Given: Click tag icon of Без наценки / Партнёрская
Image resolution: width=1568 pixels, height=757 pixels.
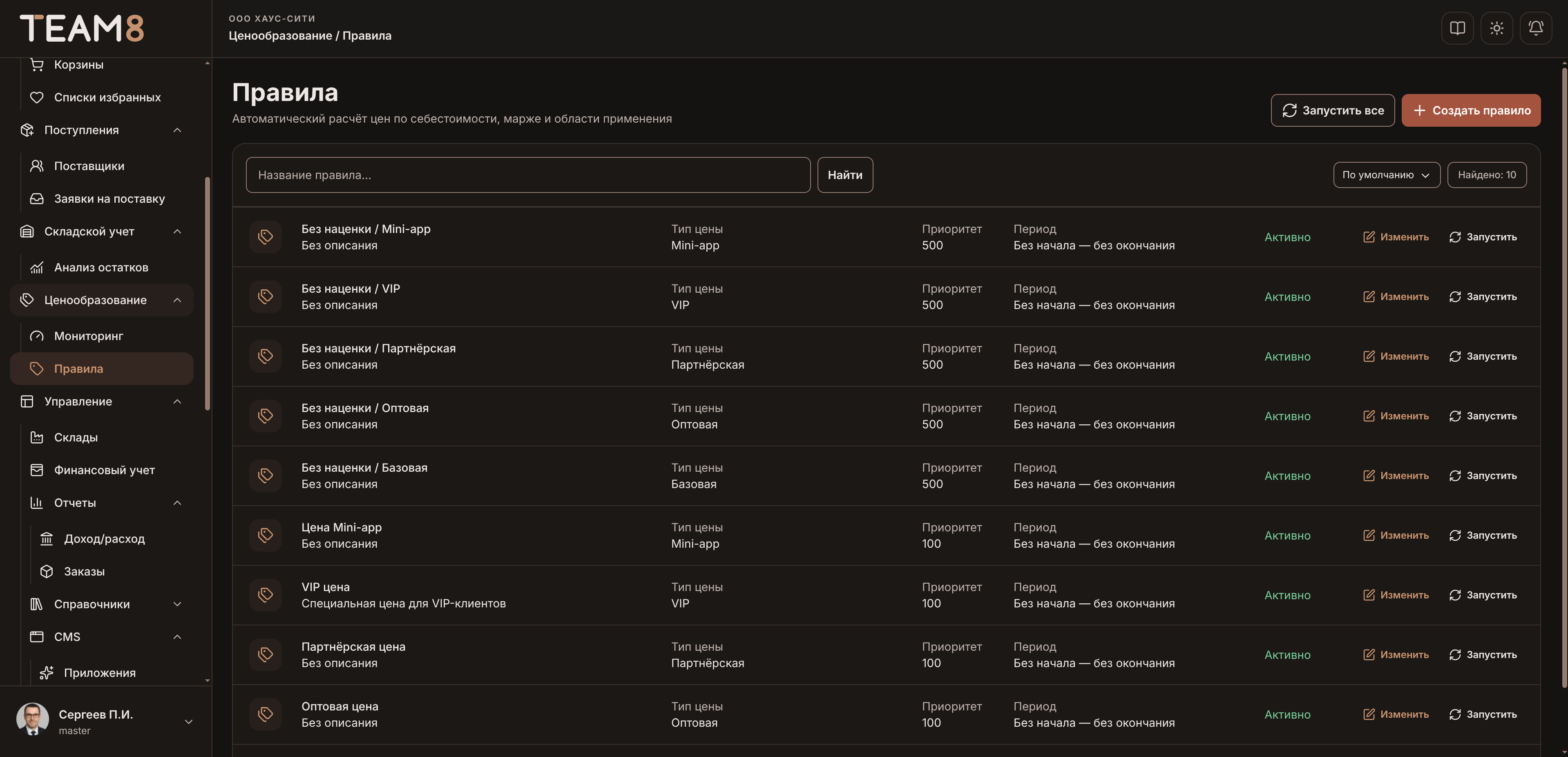Looking at the screenshot, I should tap(266, 356).
